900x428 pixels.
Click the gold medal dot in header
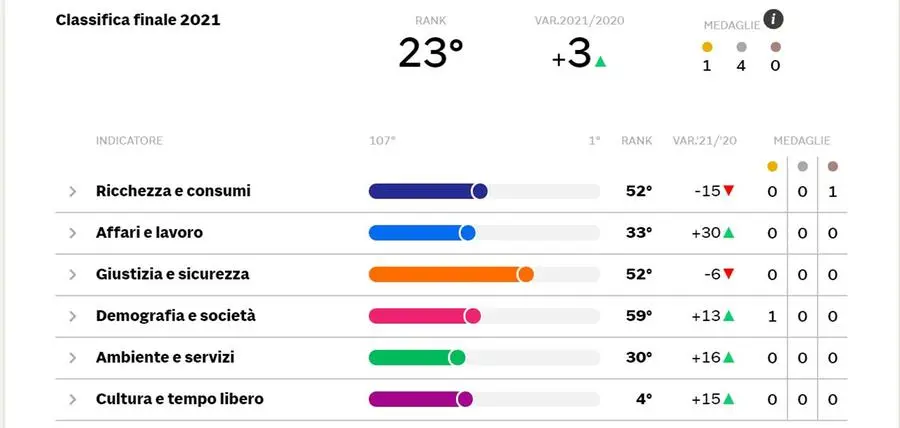707,47
